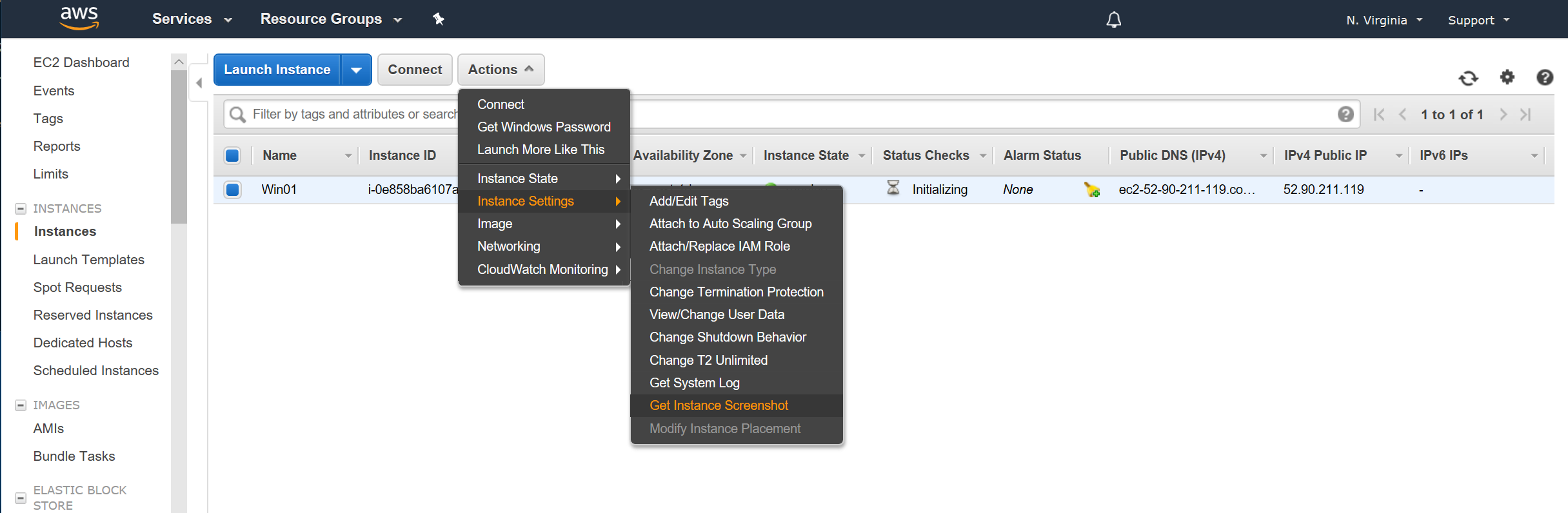
Task: Click the hourglass status icon for Win01
Action: (893, 188)
